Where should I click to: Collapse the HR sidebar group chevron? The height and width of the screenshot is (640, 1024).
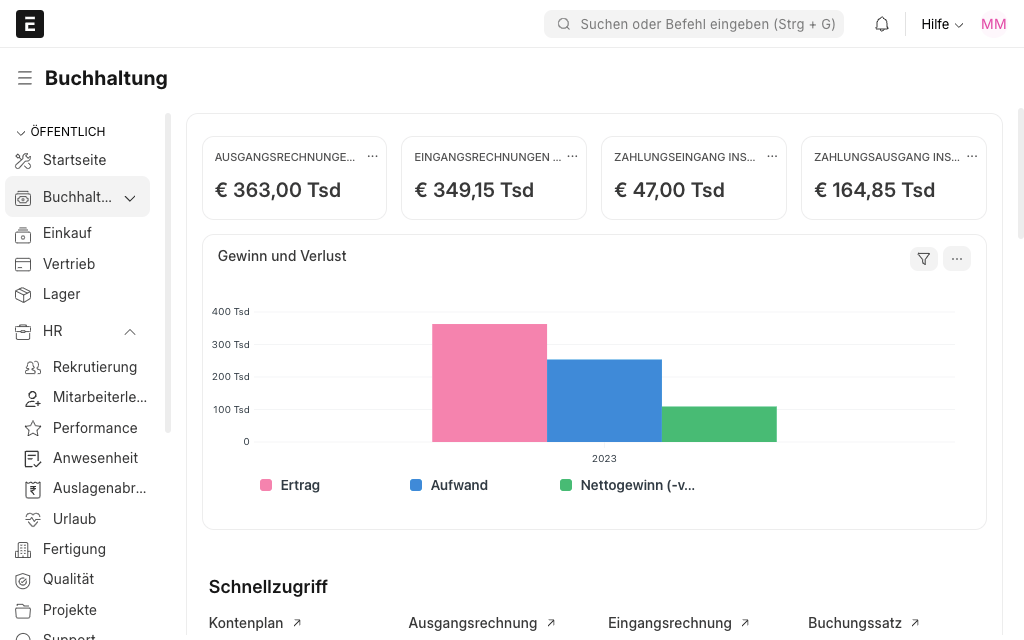[130, 332]
